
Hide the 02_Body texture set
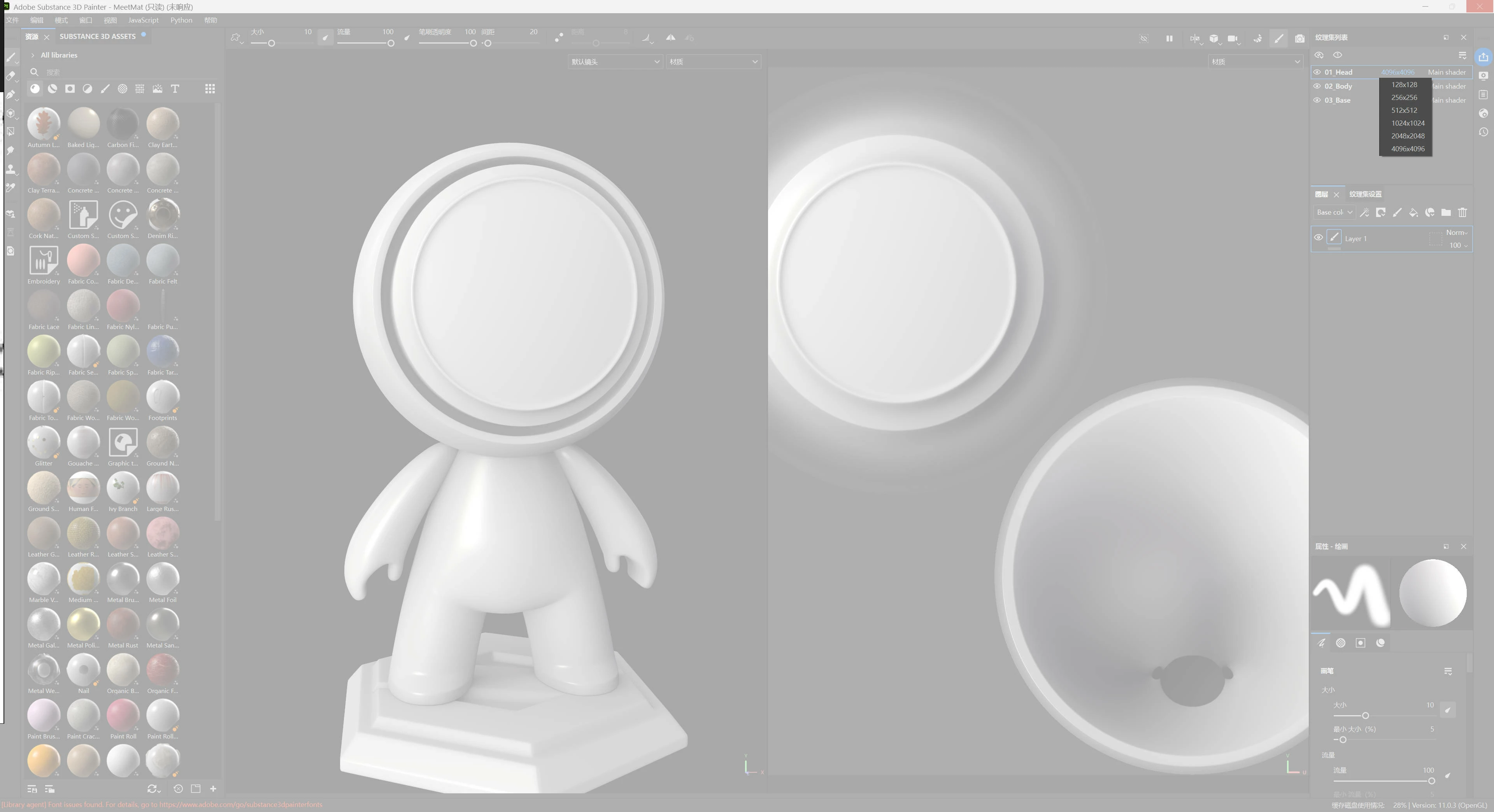click(x=1317, y=86)
